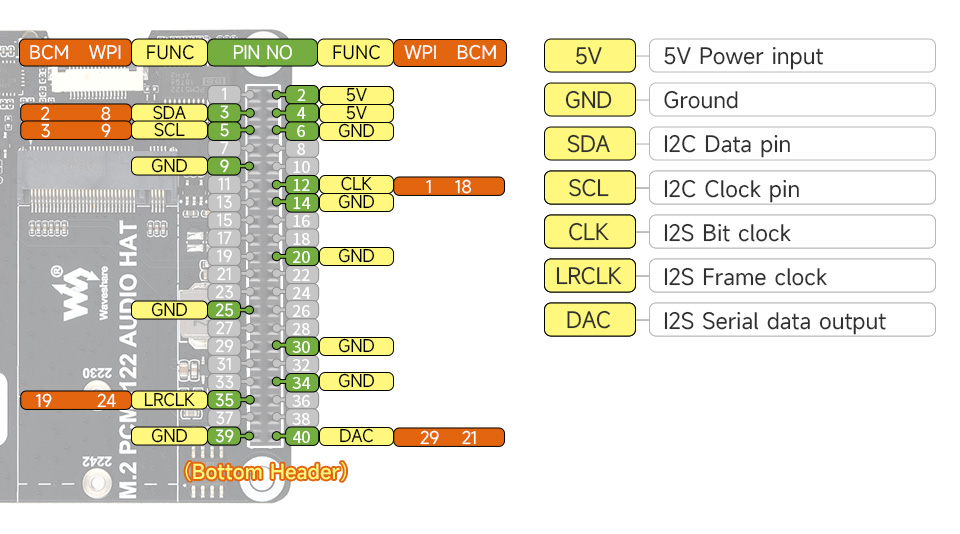Image resolution: width=960 pixels, height=534 pixels.
Task: Select gray pin number 27
Action: pyautogui.click(x=224, y=328)
